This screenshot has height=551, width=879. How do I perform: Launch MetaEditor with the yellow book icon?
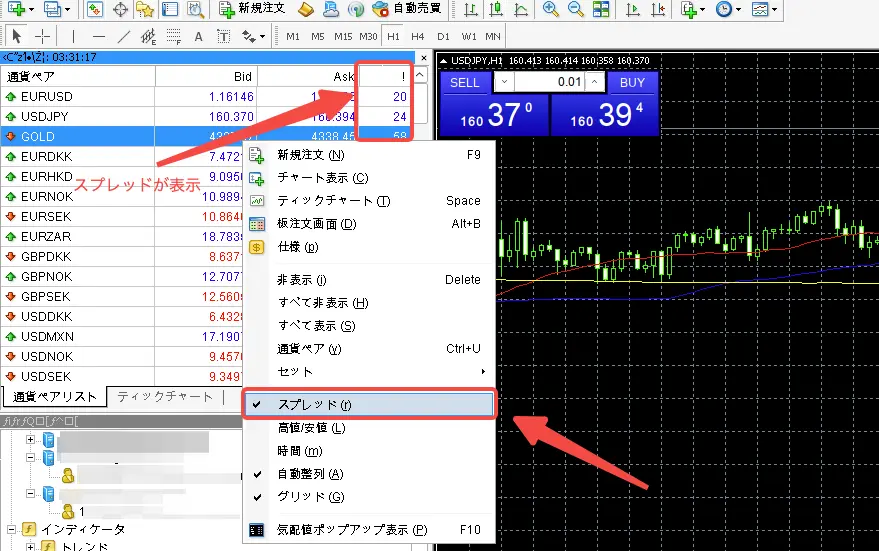coord(306,9)
